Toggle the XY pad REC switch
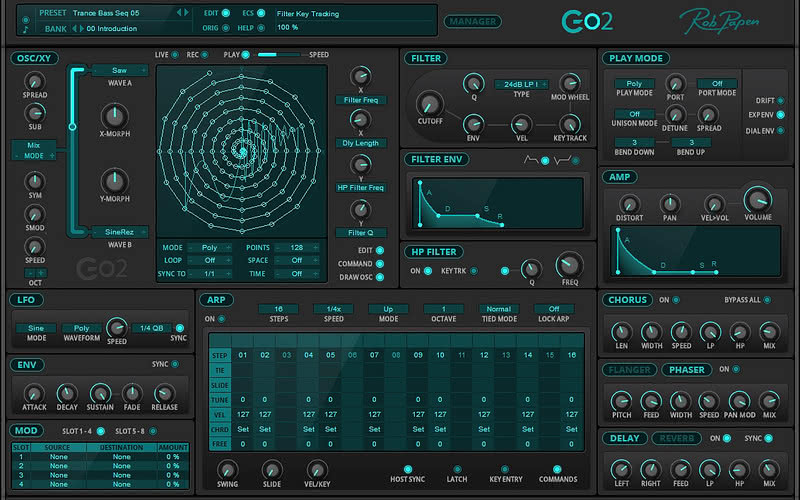This screenshot has height=500, width=800. coord(205,55)
